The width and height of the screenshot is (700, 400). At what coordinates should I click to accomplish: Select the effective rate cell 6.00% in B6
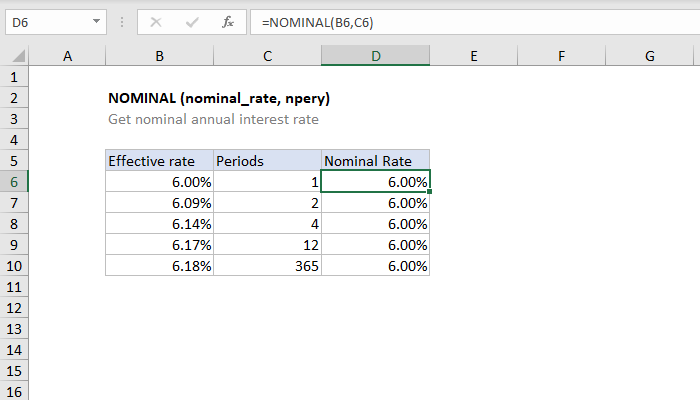coord(159,182)
